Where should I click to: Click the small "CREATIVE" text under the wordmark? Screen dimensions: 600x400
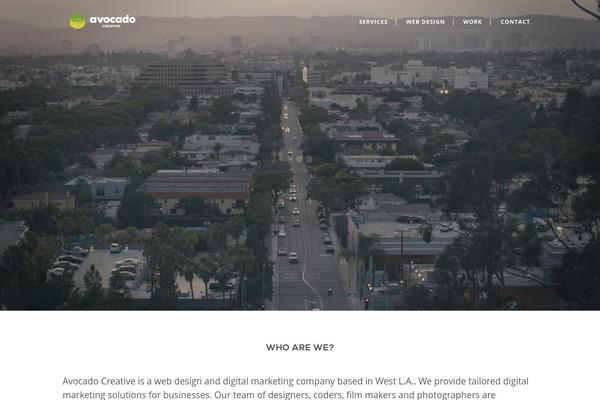click(x=111, y=26)
